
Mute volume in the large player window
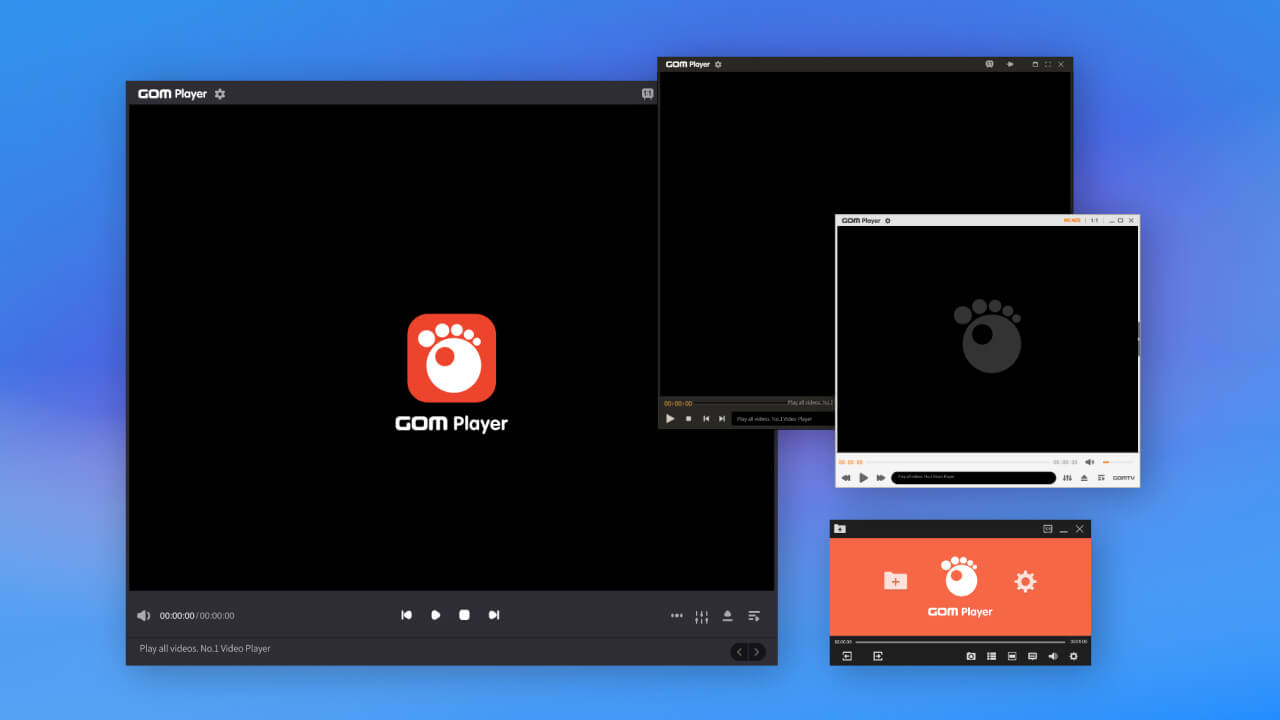144,616
